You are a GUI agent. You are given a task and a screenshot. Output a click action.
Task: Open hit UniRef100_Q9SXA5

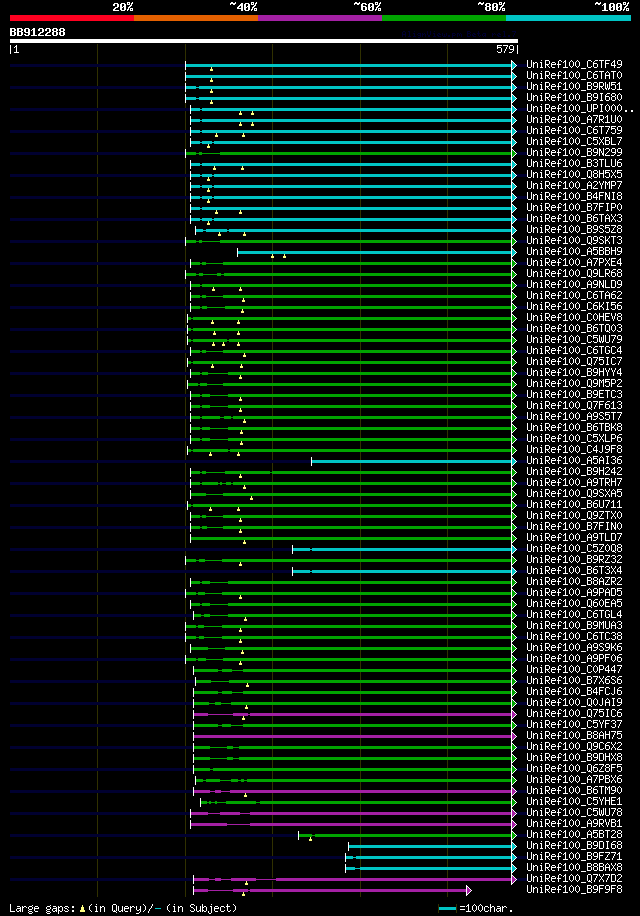(x=574, y=494)
